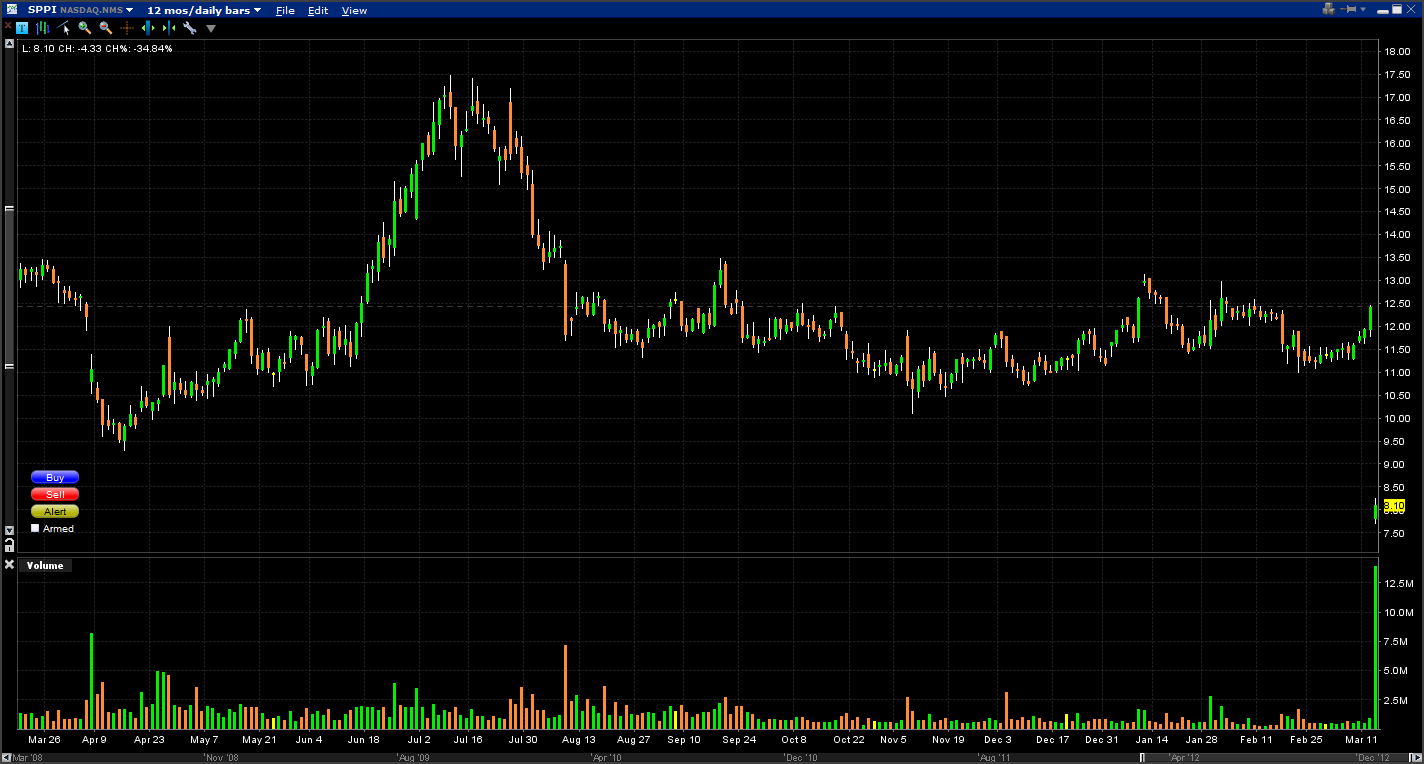
Task: Click the zoom out magnifier
Action: 105,28
